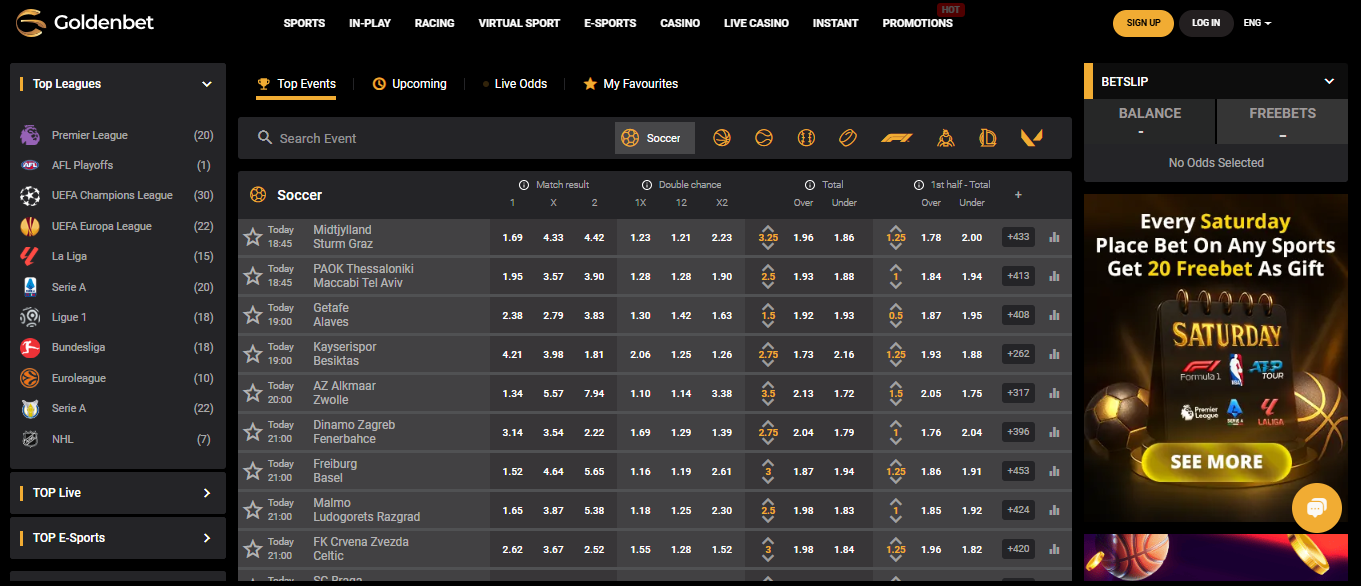The image size is (1361, 586).
Task: Select the basketball sport filter
Action: tap(721, 138)
